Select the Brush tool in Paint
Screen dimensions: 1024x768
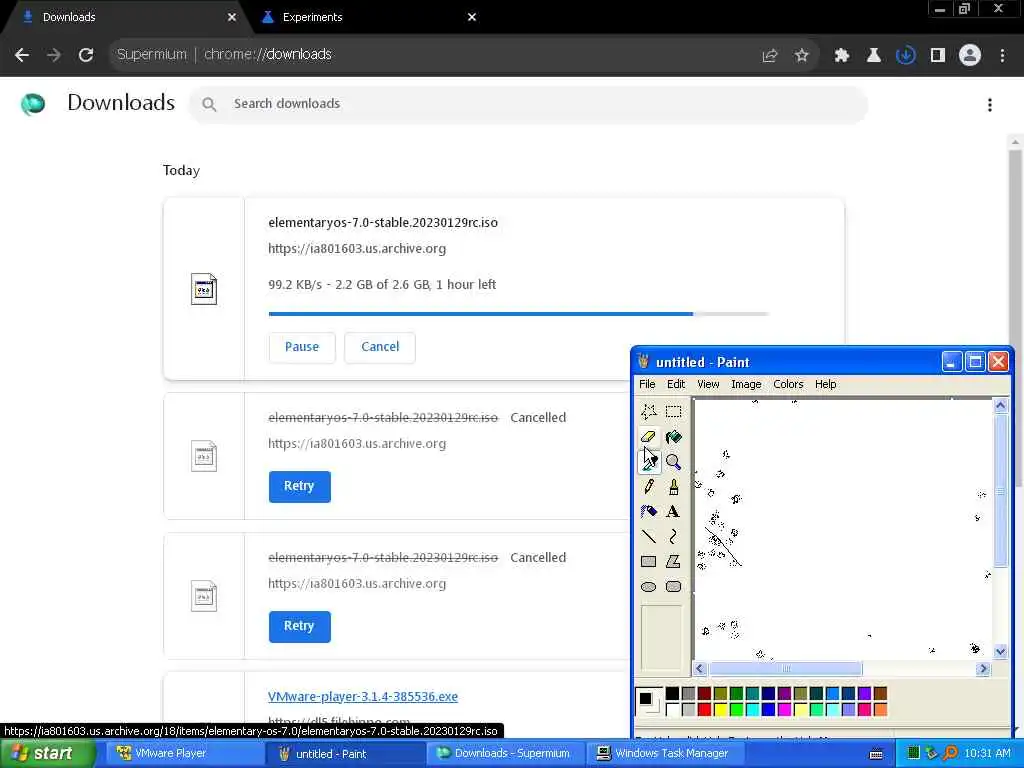coord(673,487)
